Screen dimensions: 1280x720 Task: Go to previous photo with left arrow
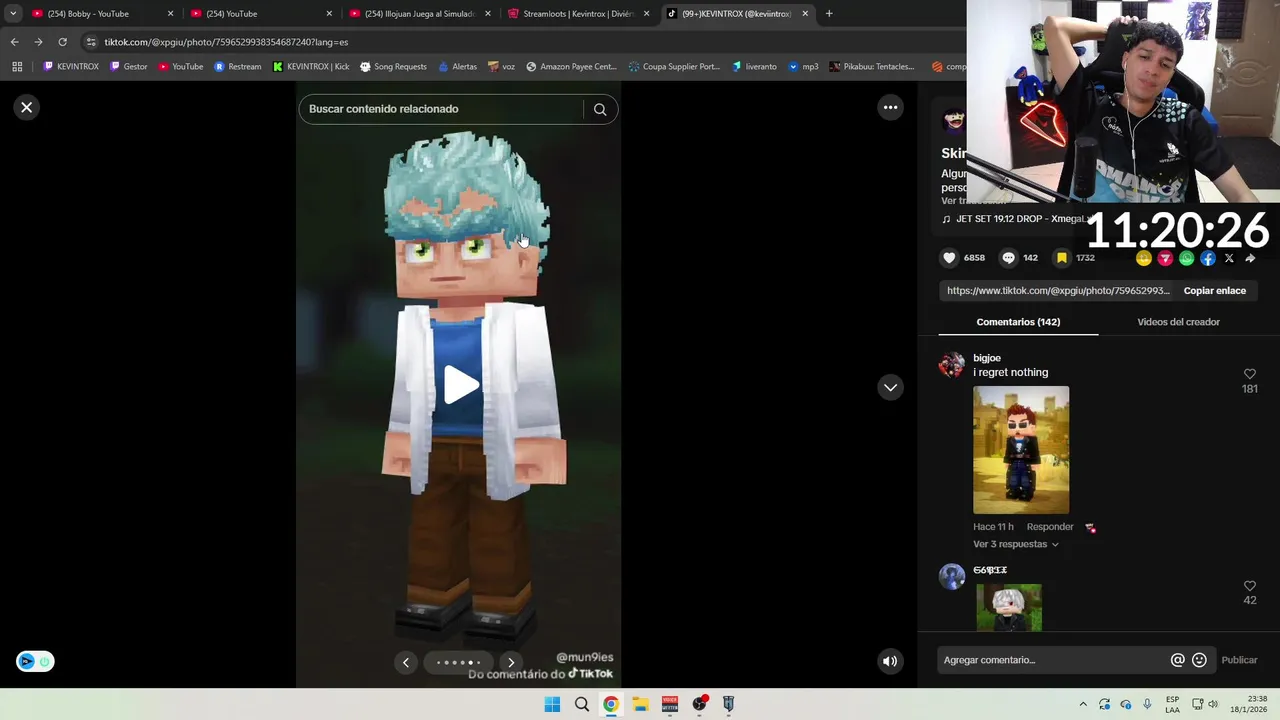point(405,662)
